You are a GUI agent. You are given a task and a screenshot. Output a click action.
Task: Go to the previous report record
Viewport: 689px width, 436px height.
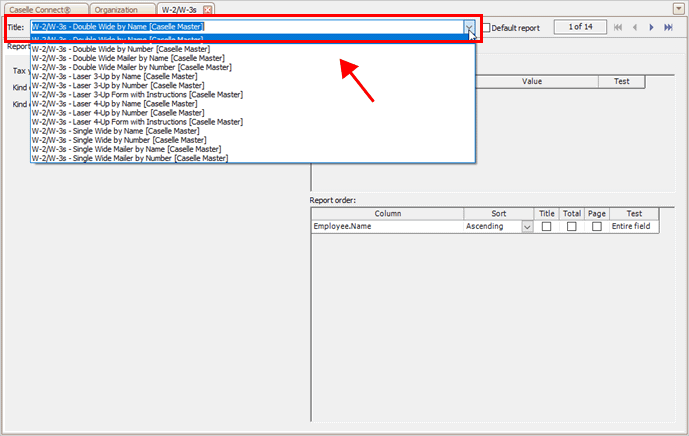click(x=635, y=27)
